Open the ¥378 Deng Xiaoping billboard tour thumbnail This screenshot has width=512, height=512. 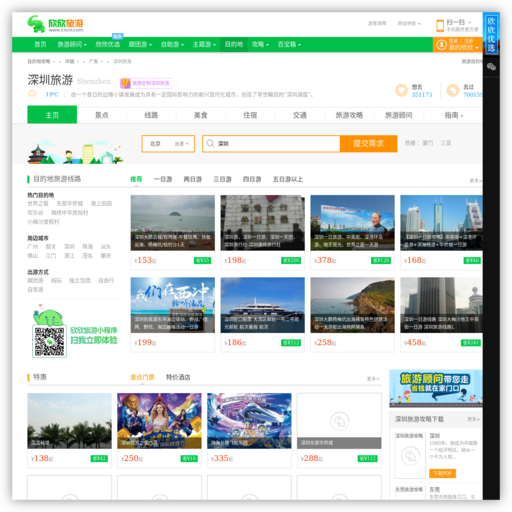pyautogui.click(x=352, y=223)
